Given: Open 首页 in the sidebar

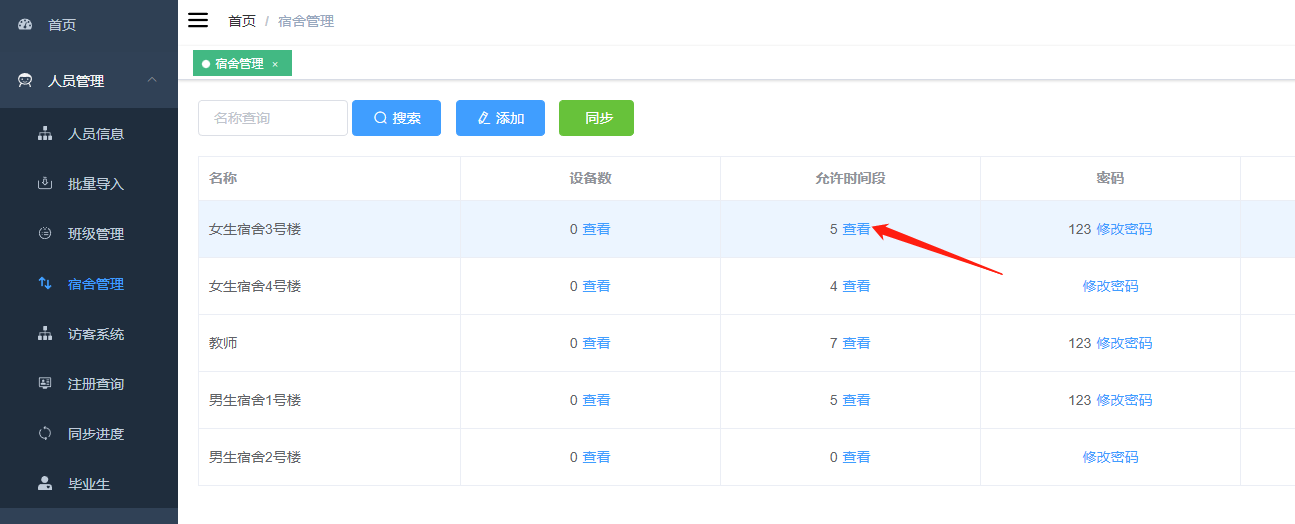Looking at the screenshot, I should click(89, 24).
